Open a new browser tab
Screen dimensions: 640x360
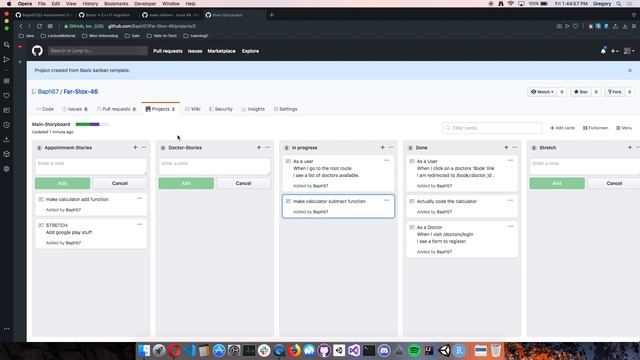point(271,15)
